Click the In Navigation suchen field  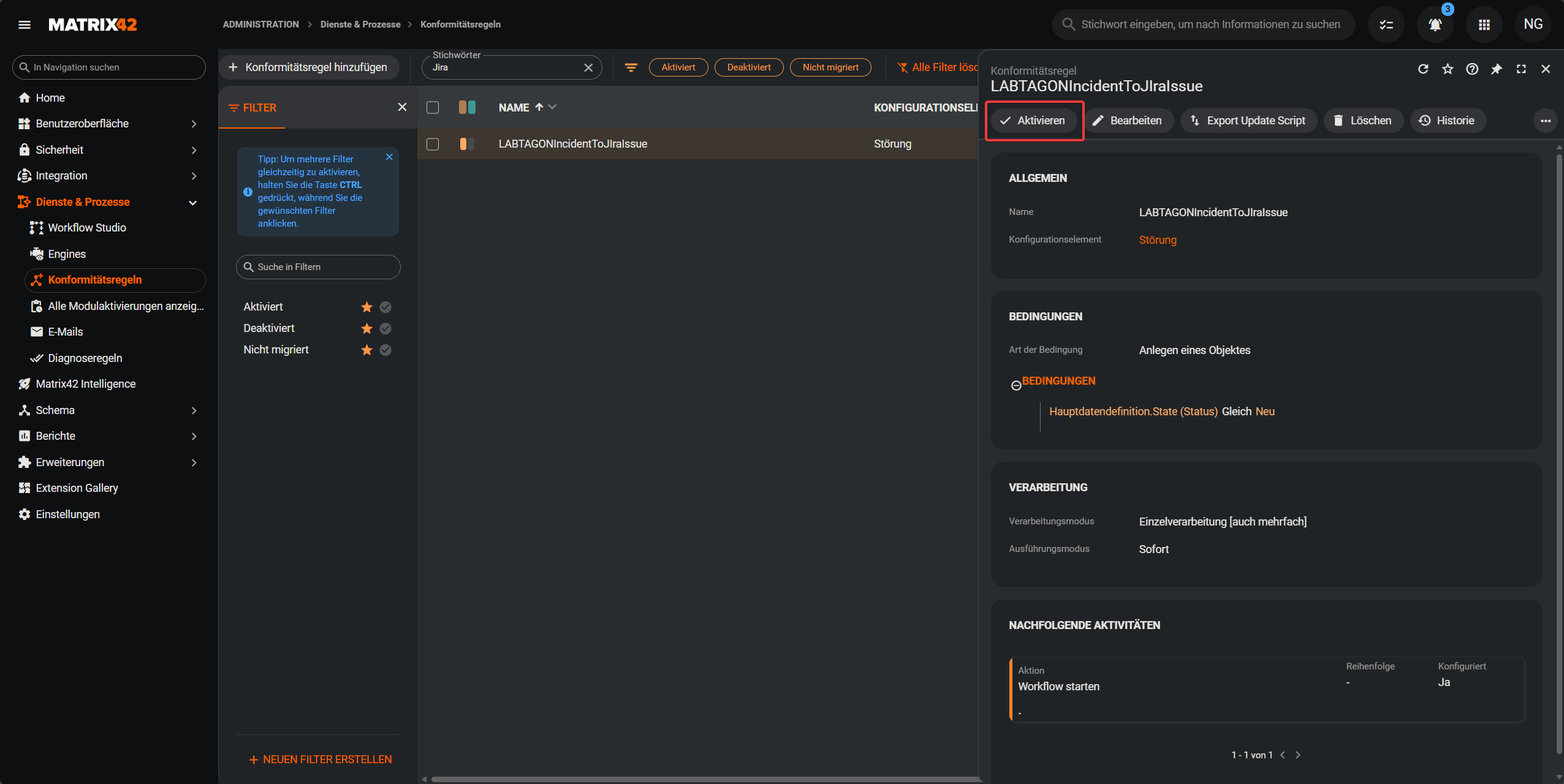[x=109, y=67]
